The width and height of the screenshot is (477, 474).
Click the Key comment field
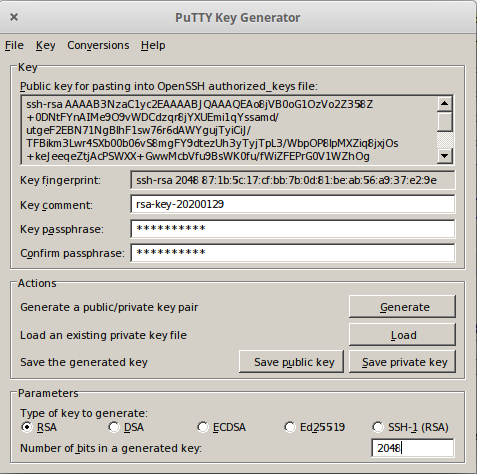[293, 204]
